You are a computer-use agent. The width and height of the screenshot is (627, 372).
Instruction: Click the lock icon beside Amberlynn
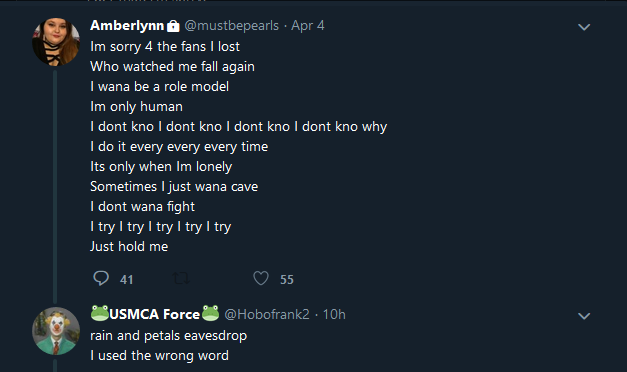coord(173,26)
